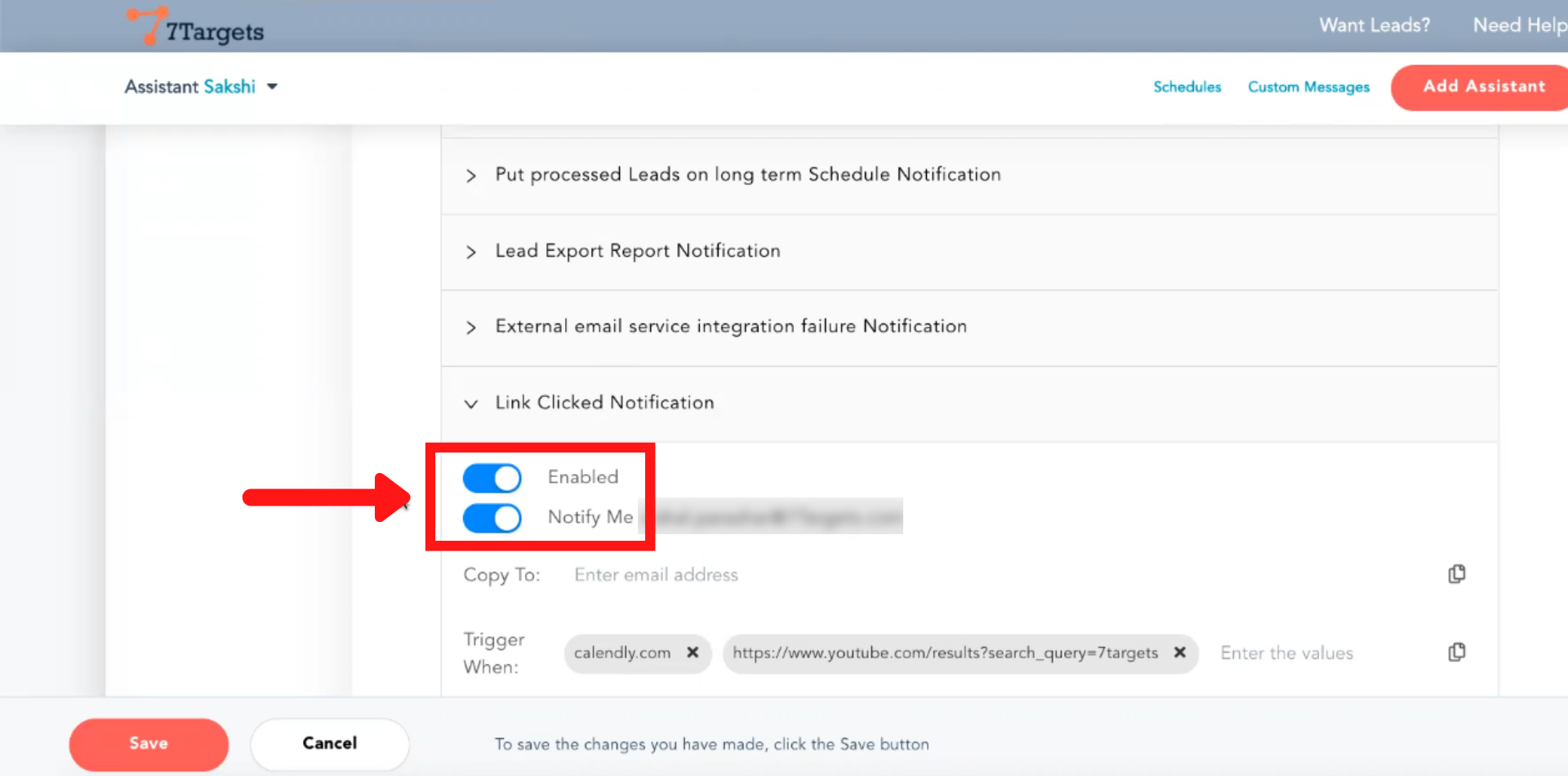The width and height of the screenshot is (1568, 776).
Task: Go to Custom Messages
Action: tap(1308, 87)
